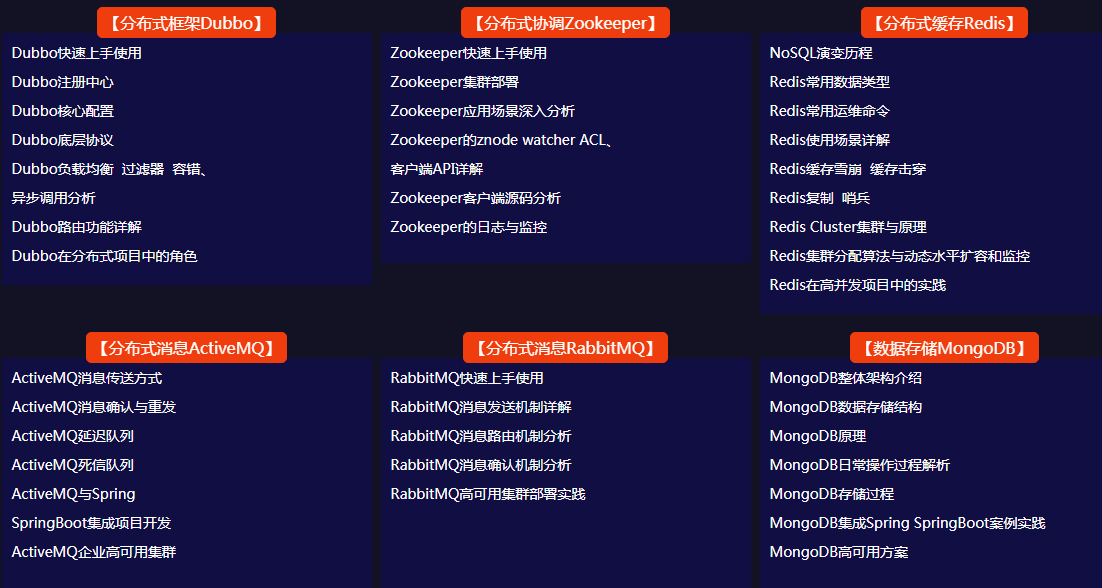Select Redis在高并发项目中的实践 item
Image resolution: width=1102 pixels, height=588 pixels.
[x=857, y=285]
